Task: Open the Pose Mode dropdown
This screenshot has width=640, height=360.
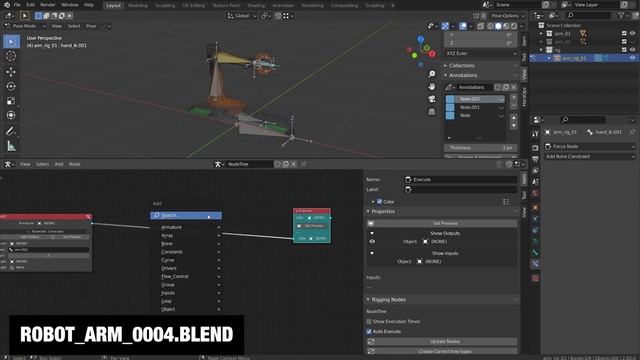Action: [25, 26]
